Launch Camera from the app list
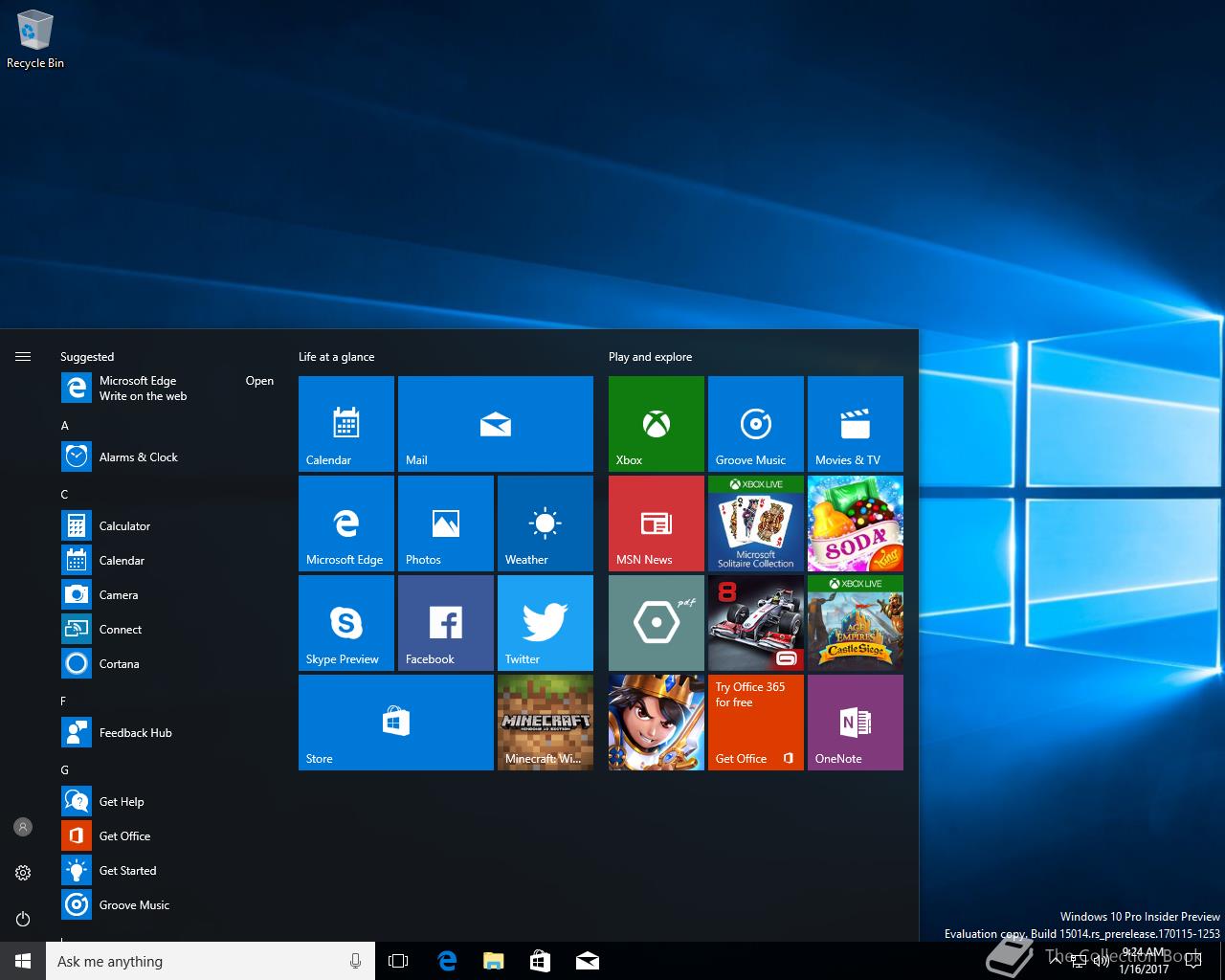 [168, 595]
